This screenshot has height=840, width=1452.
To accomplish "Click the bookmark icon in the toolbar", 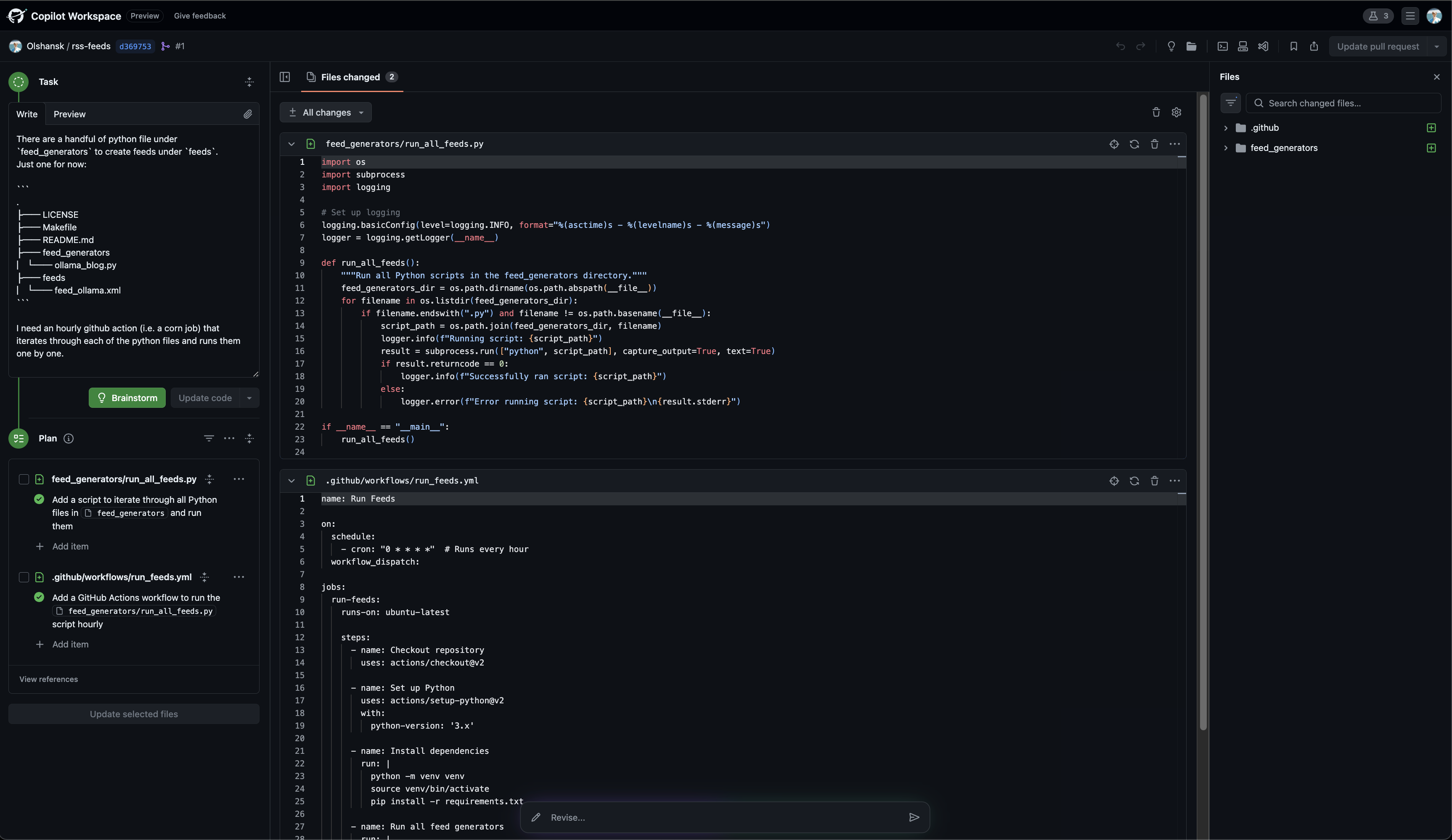I will (x=1293, y=46).
